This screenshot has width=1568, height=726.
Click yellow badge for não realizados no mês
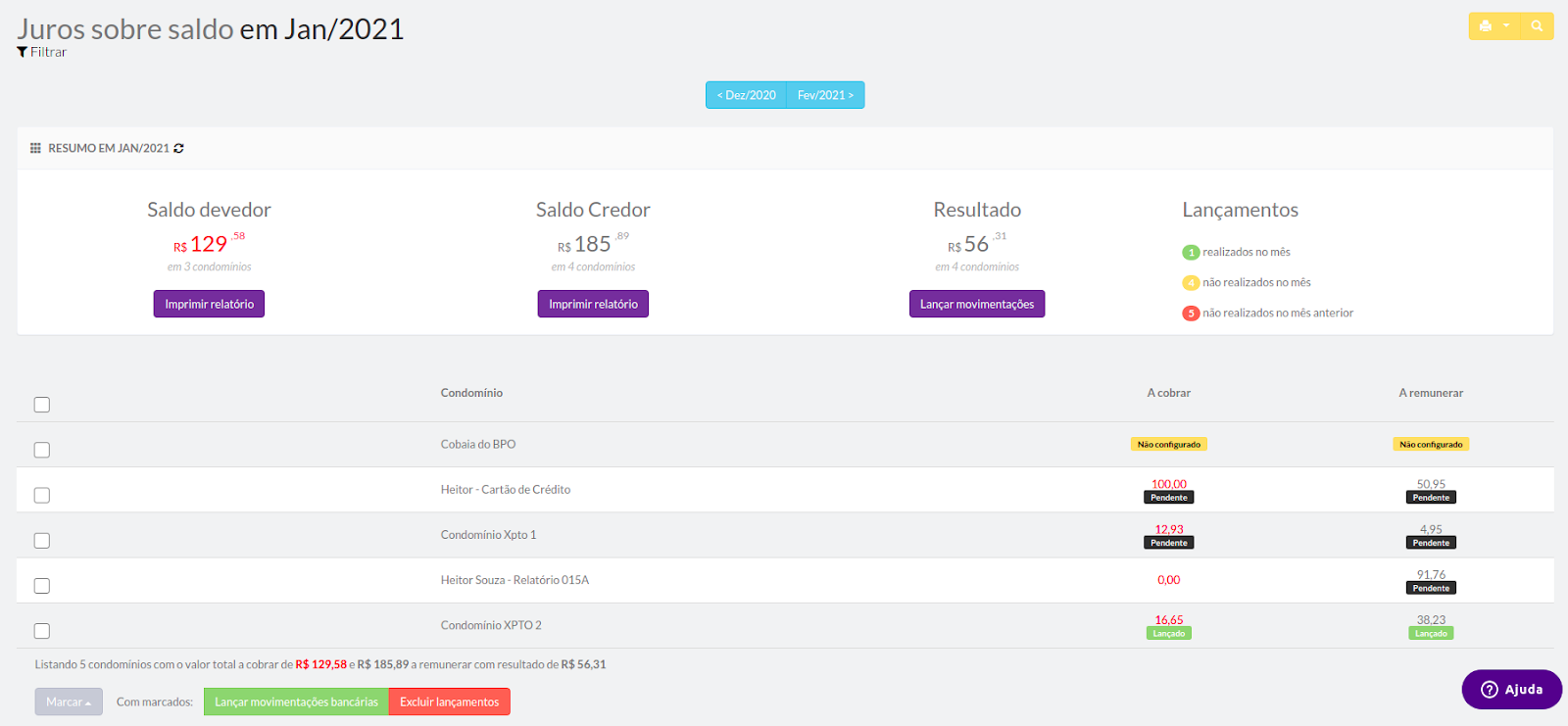(x=1191, y=283)
